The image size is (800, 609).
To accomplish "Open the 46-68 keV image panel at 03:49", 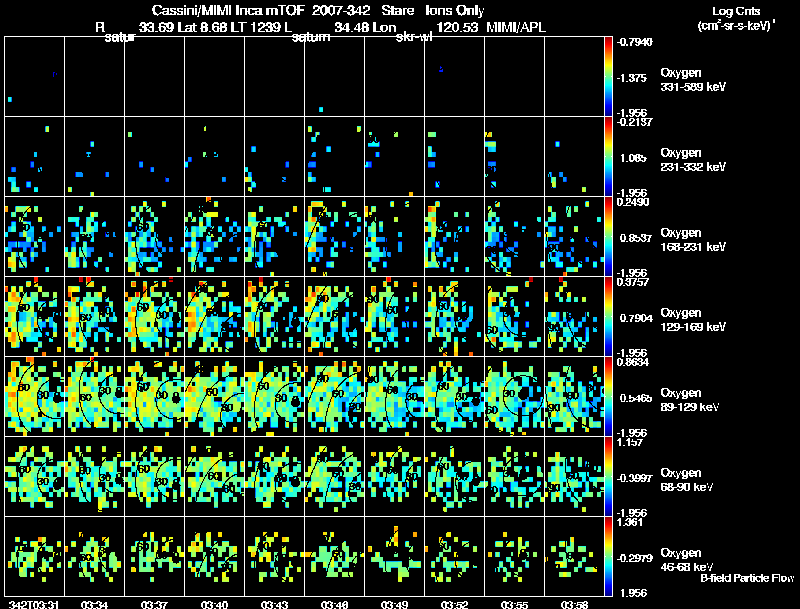I will [394, 556].
